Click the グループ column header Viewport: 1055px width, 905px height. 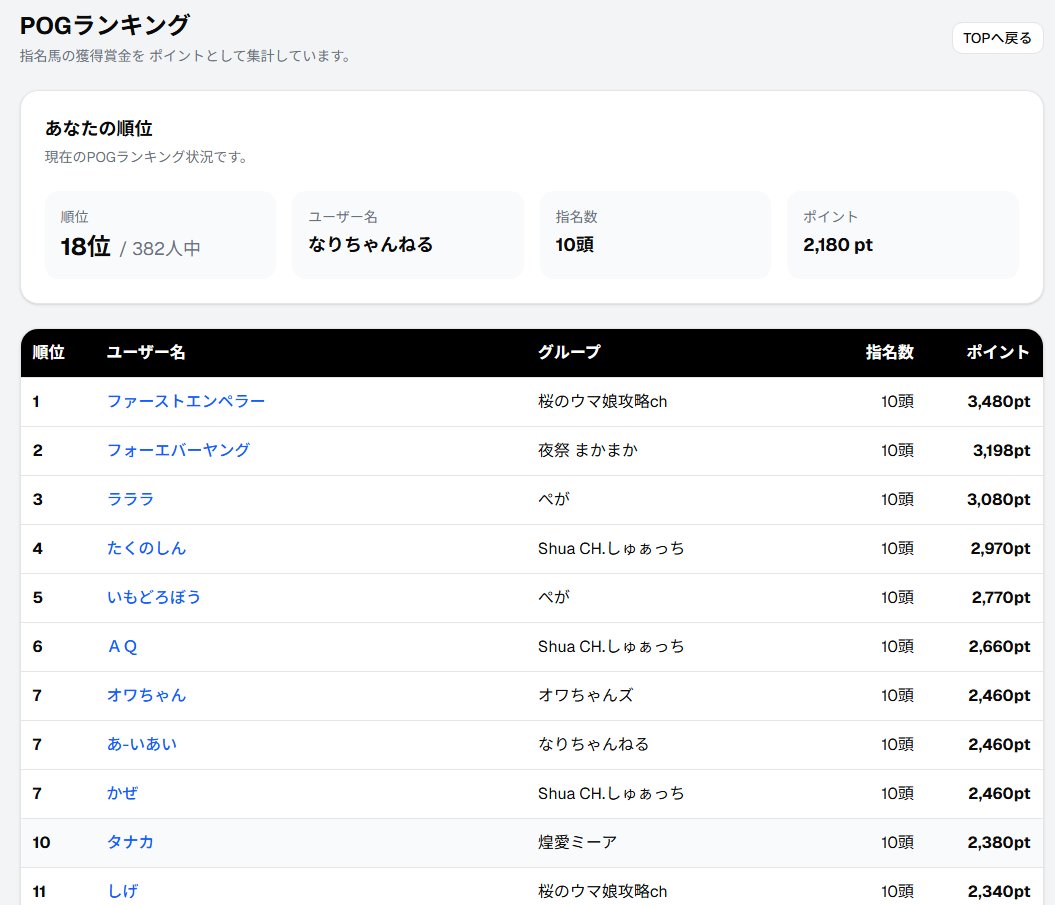pyautogui.click(x=569, y=352)
